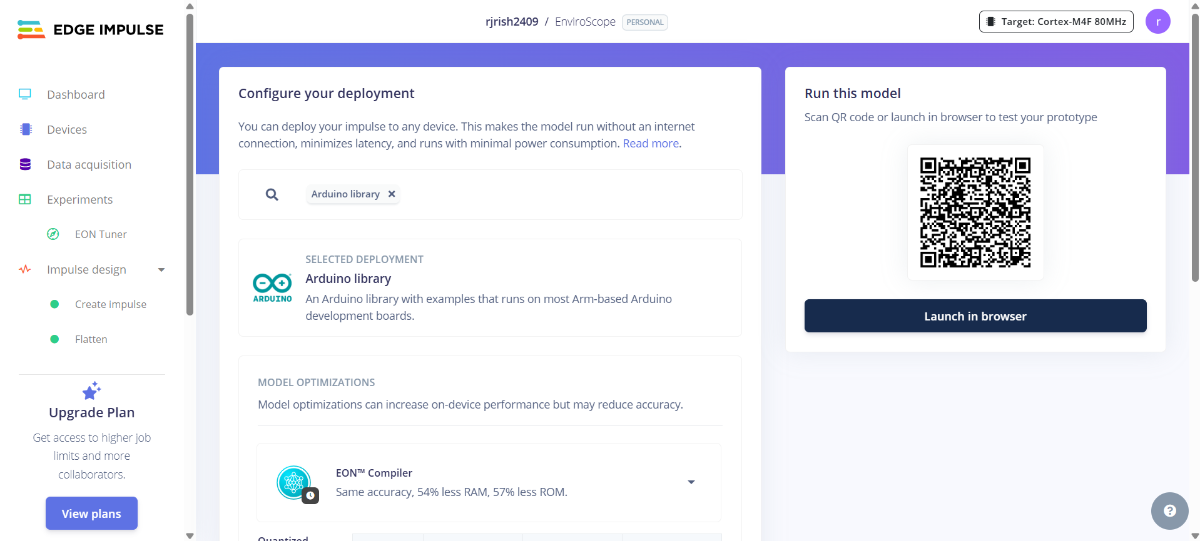Open Dashboard via its monitor icon
Viewport: 1200px width, 541px height.
pos(25,94)
